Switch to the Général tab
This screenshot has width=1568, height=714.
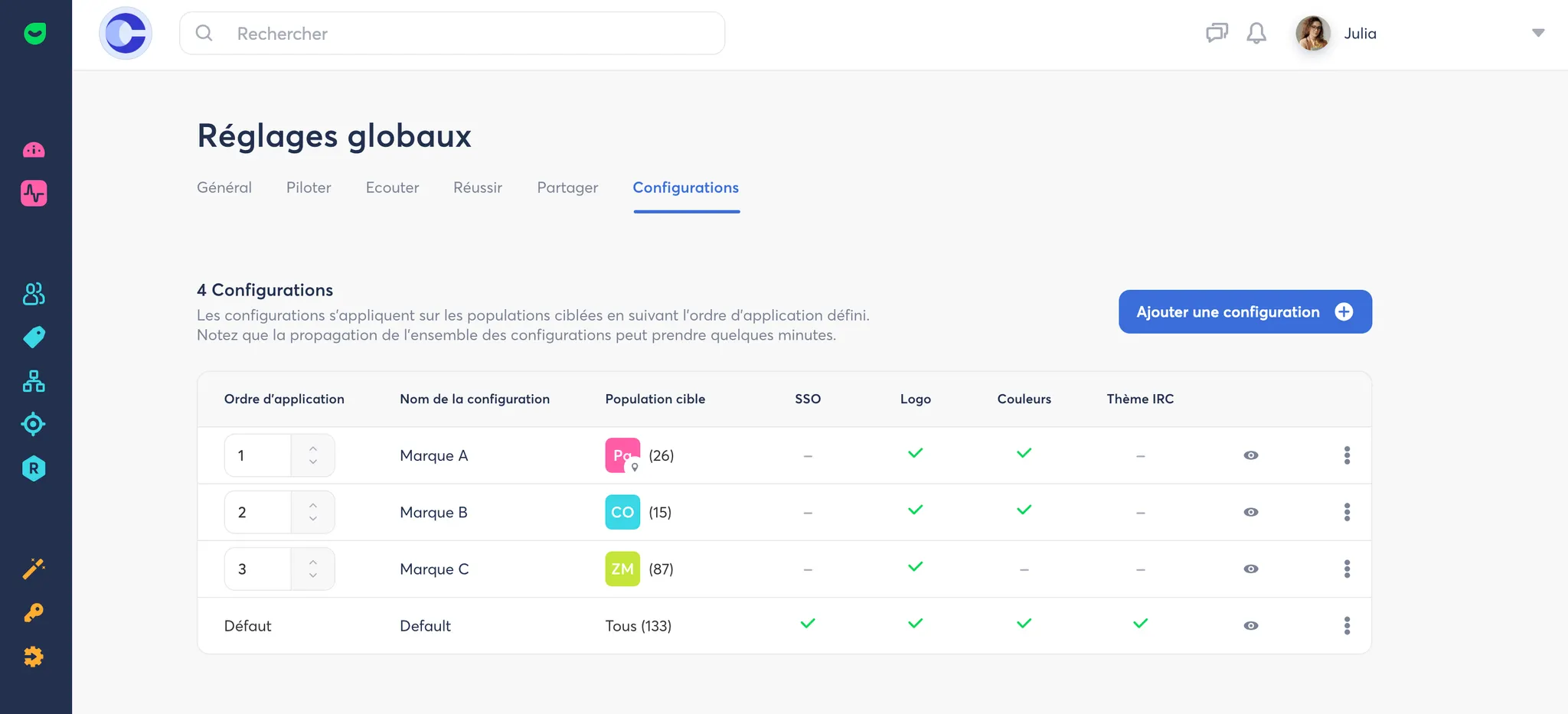(224, 187)
